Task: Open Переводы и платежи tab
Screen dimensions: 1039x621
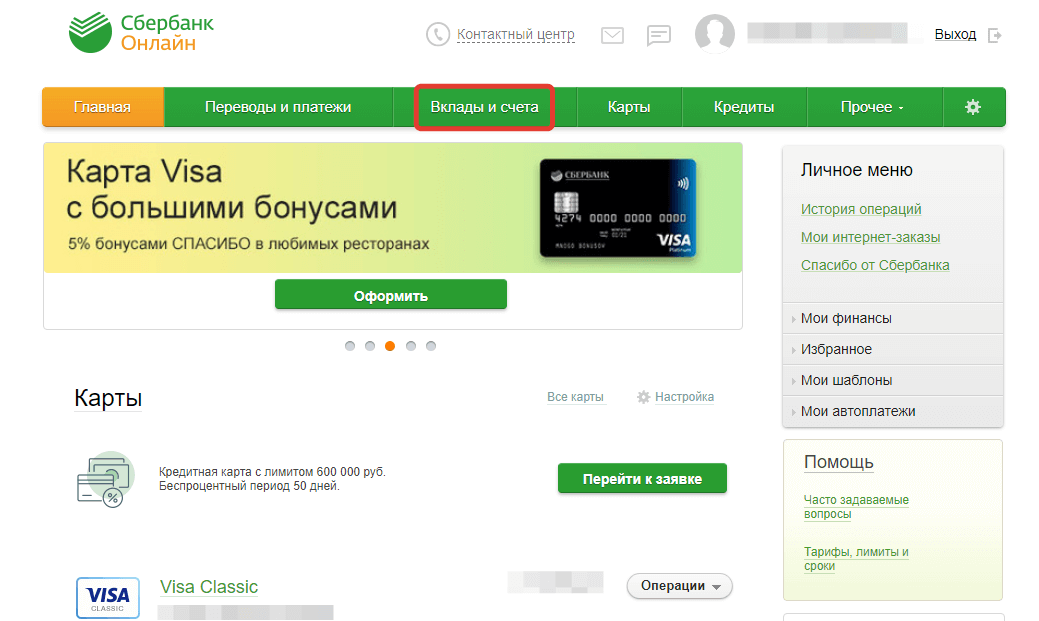Action: point(278,107)
